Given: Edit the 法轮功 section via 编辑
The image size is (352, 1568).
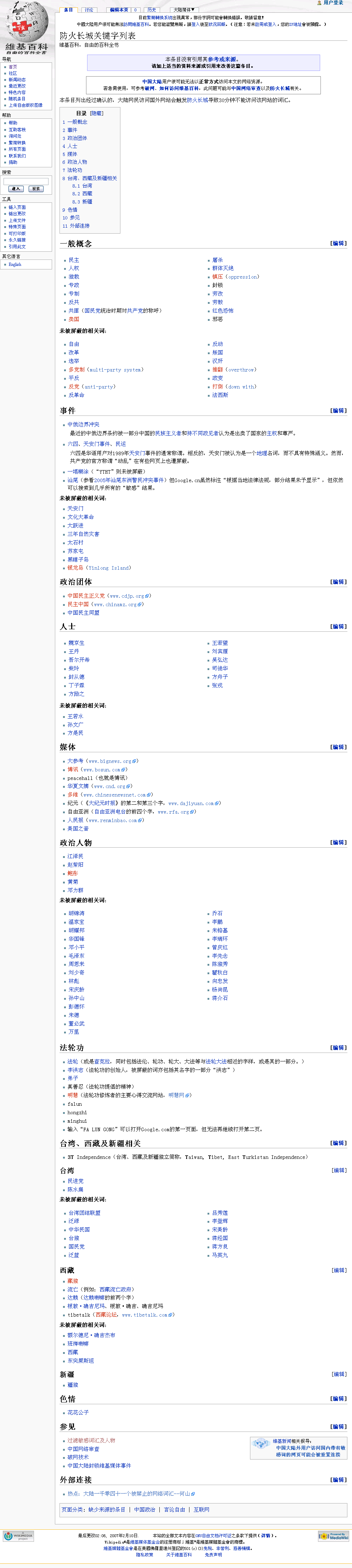Looking at the screenshot, I should click(339, 1048).
